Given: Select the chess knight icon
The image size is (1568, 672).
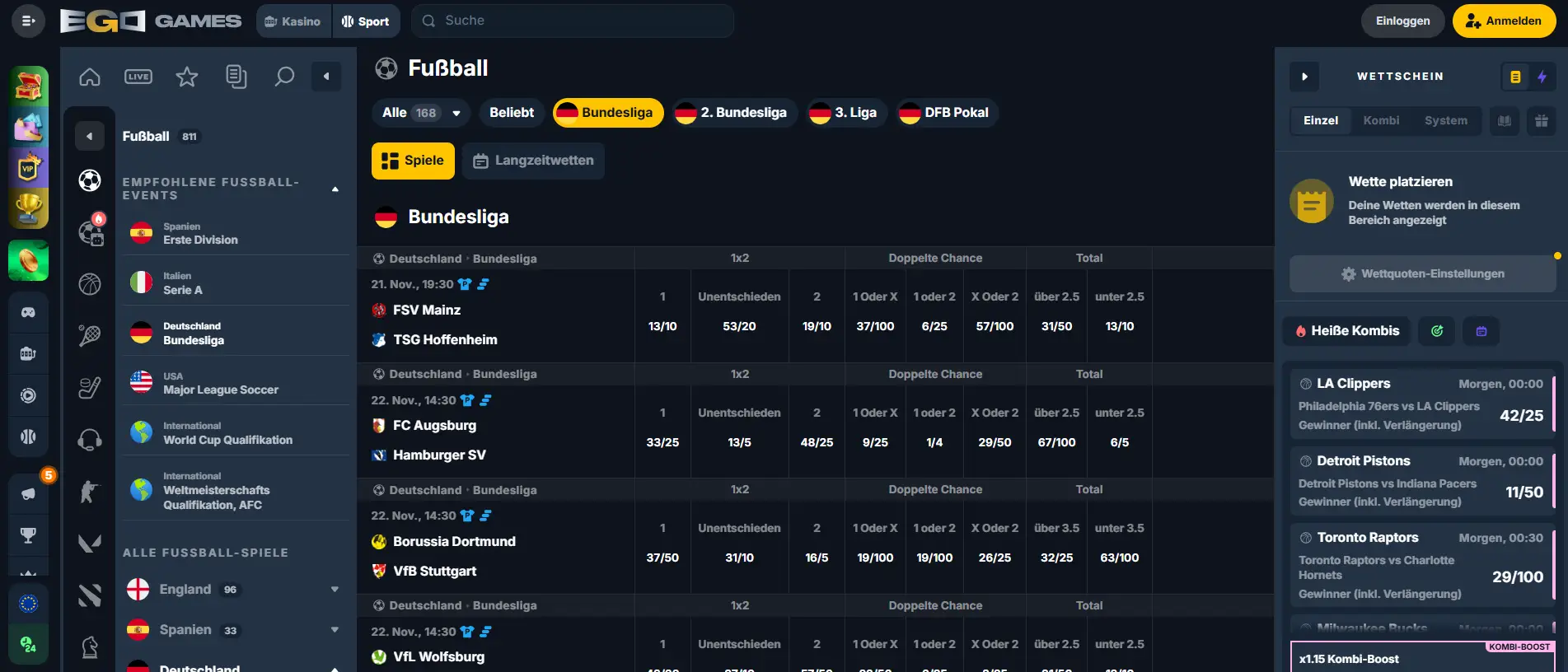Looking at the screenshot, I should (90, 647).
